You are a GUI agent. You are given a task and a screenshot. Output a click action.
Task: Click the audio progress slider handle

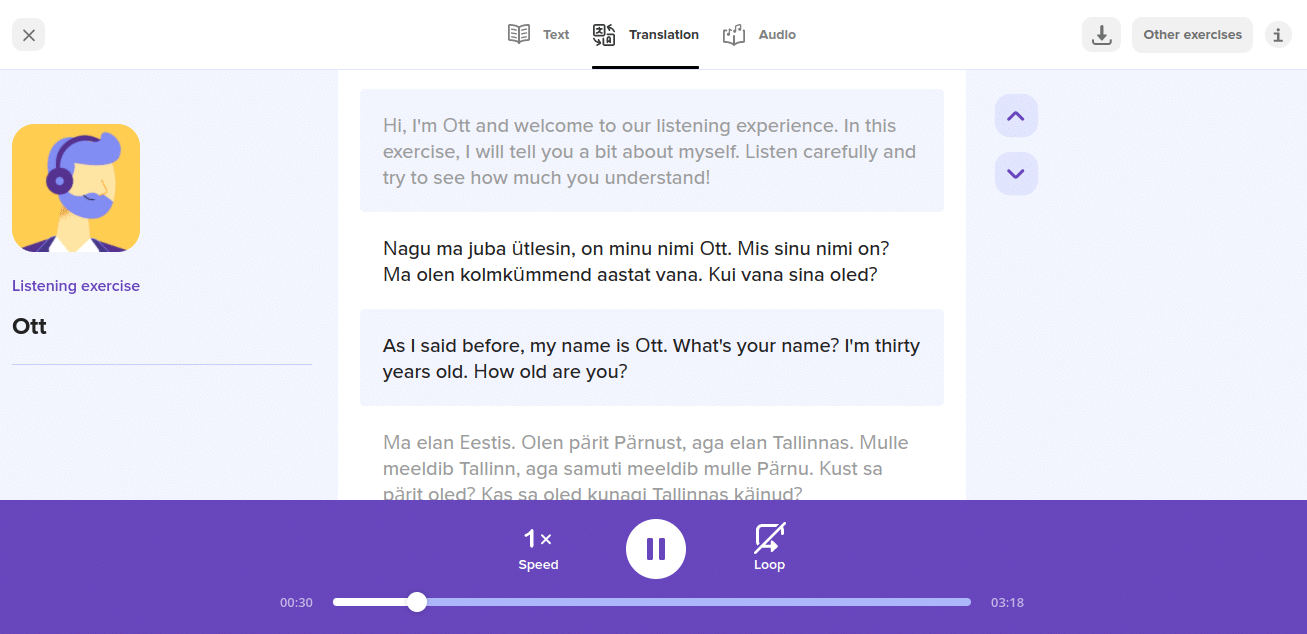tap(417, 602)
